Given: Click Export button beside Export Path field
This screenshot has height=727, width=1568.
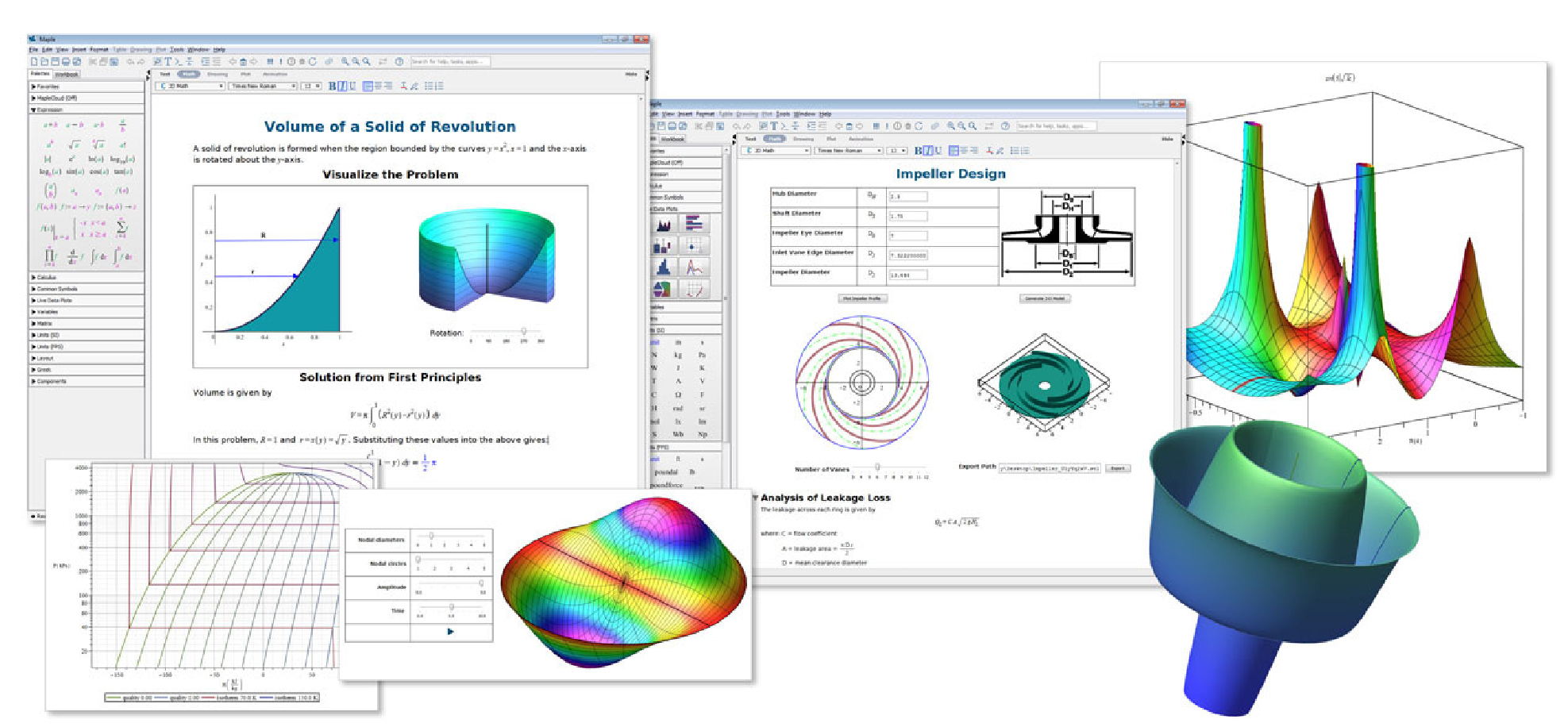Looking at the screenshot, I should pos(1117,468).
